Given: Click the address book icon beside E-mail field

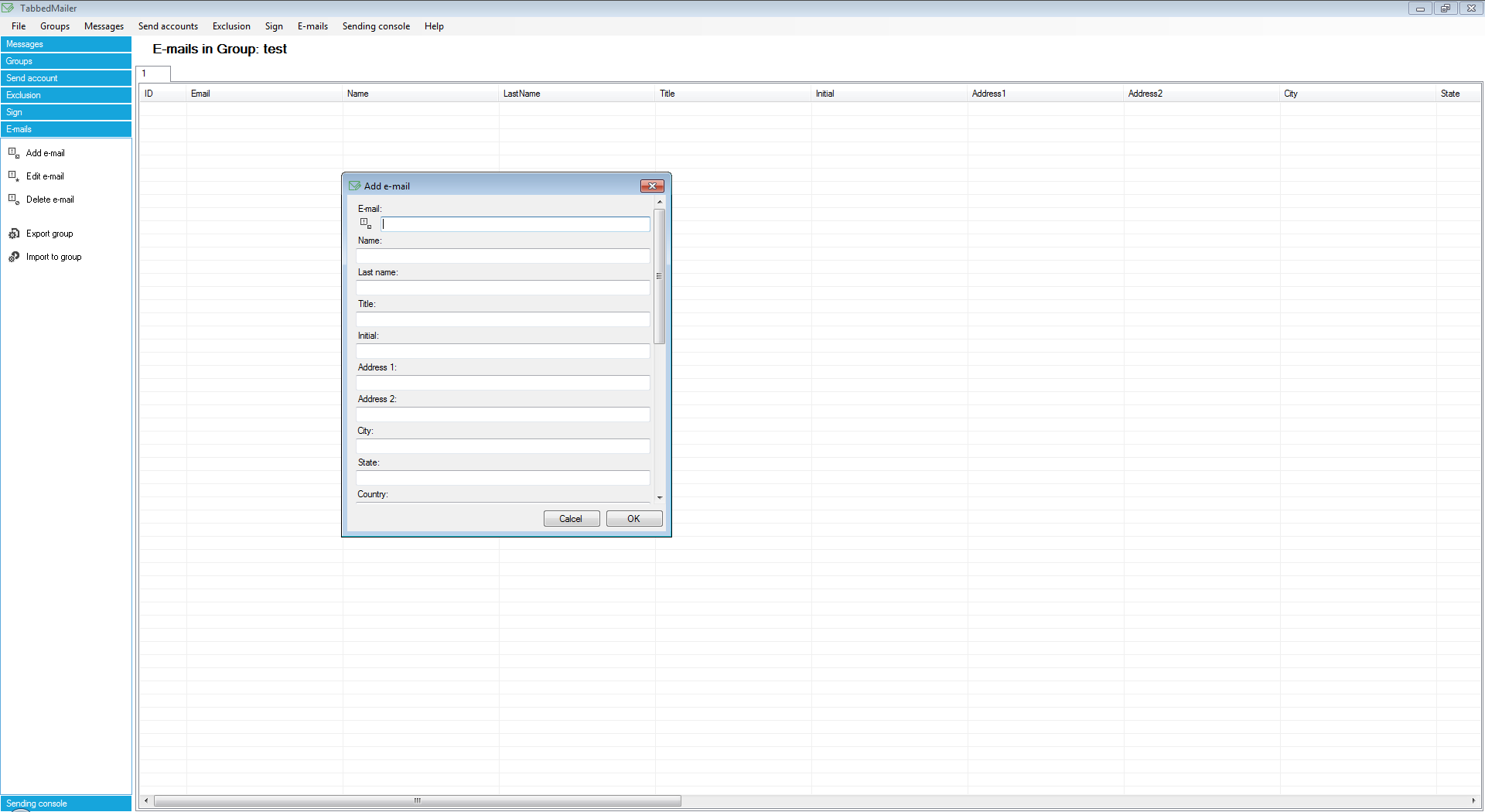Looking at the screenshot, I should (366, 223).
